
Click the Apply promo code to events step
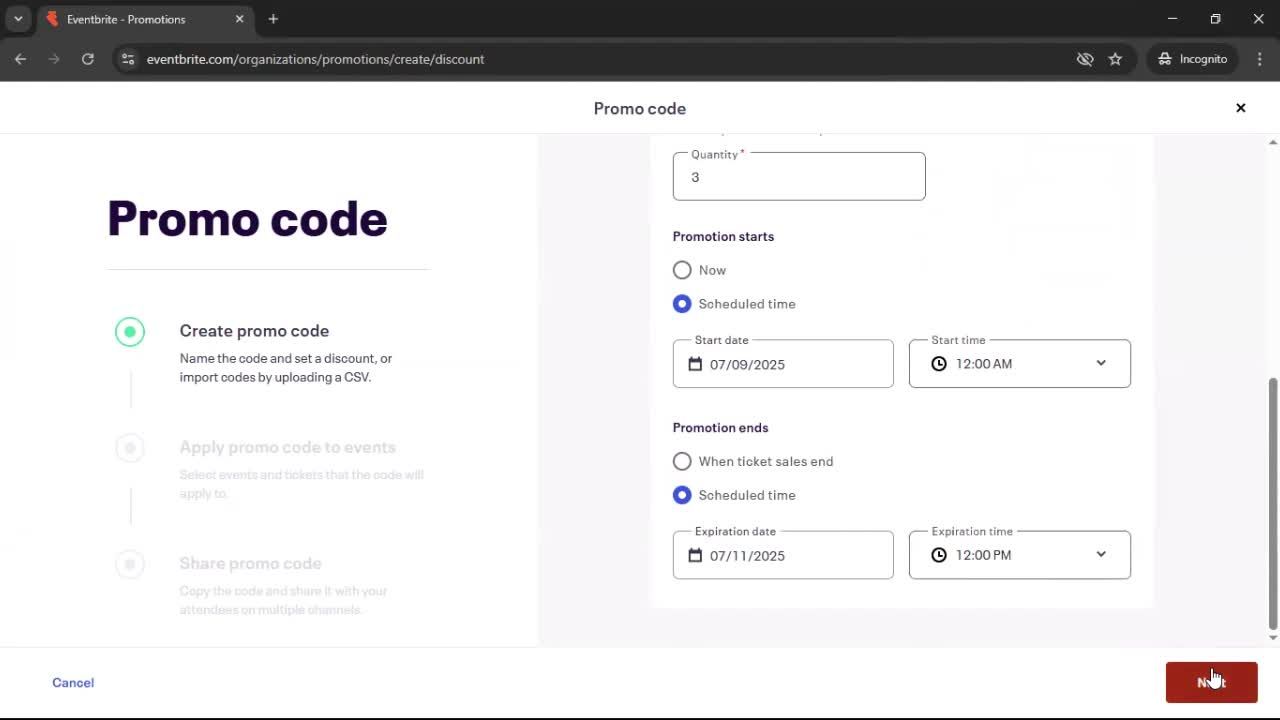(x=287, y=447)
